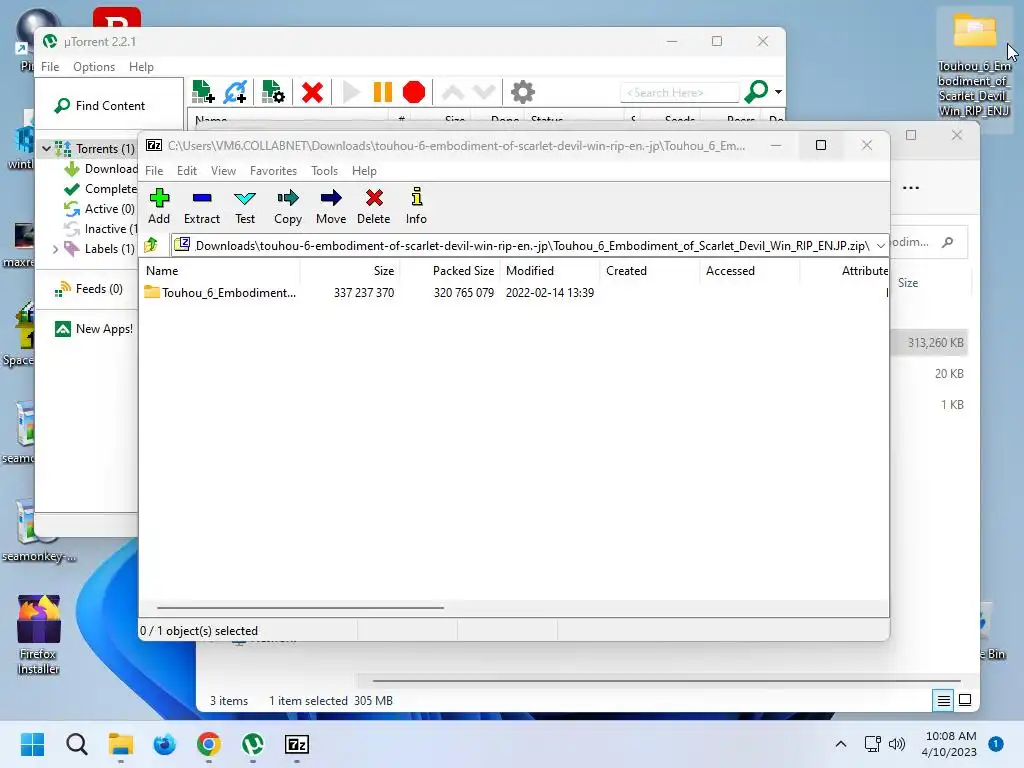1024x768 pixels.
Task: Open the 7-Zip Help menu
Action: 364,170
